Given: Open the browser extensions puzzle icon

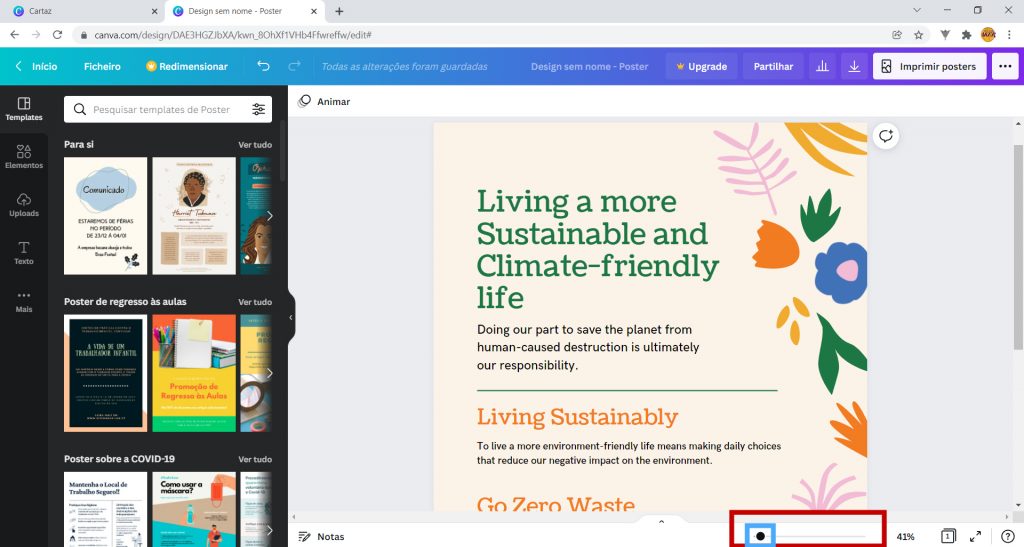Looking at the screenshot, I should [966, 35].
